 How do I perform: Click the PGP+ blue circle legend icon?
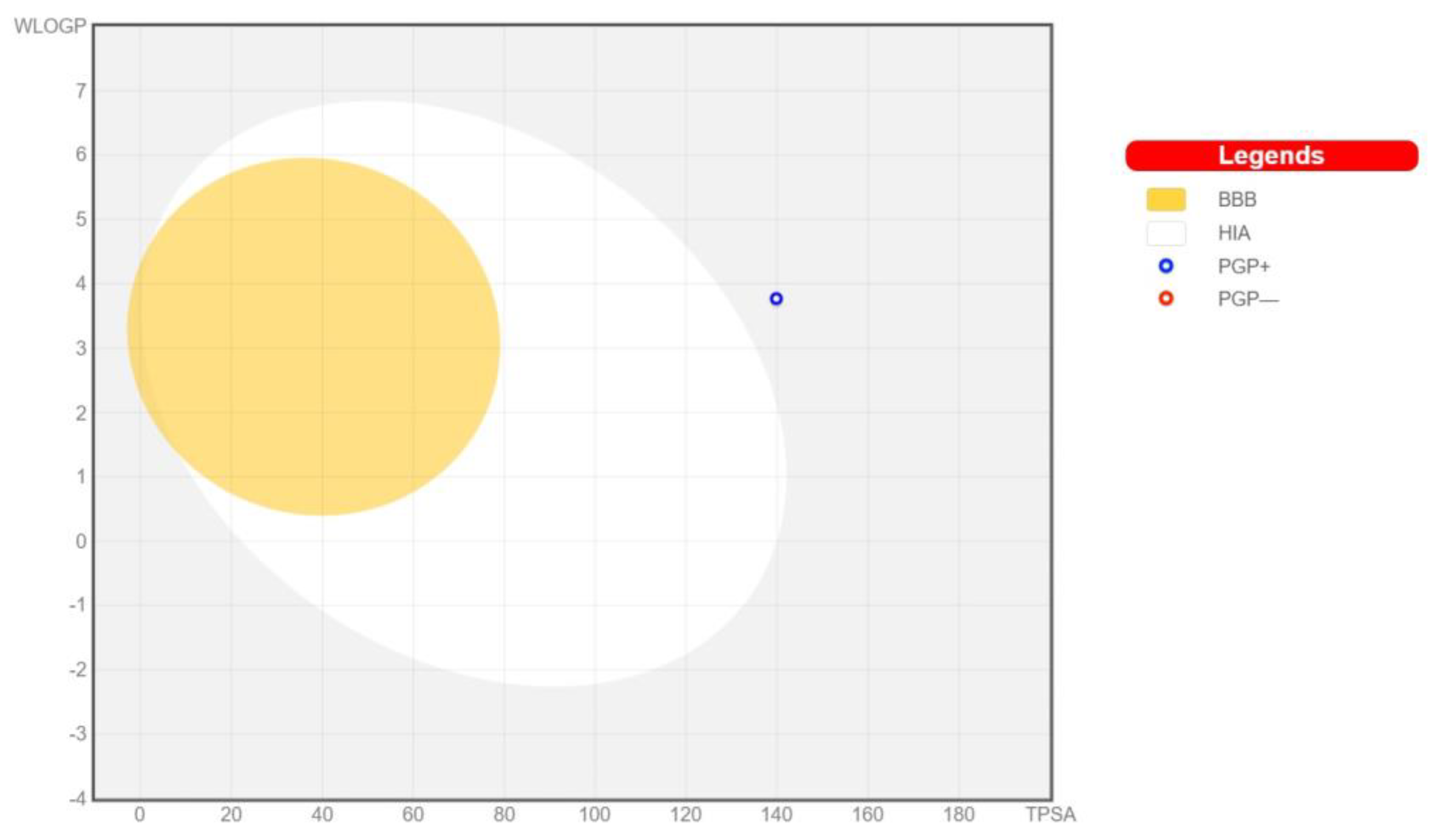click(x=1166, y=266)
